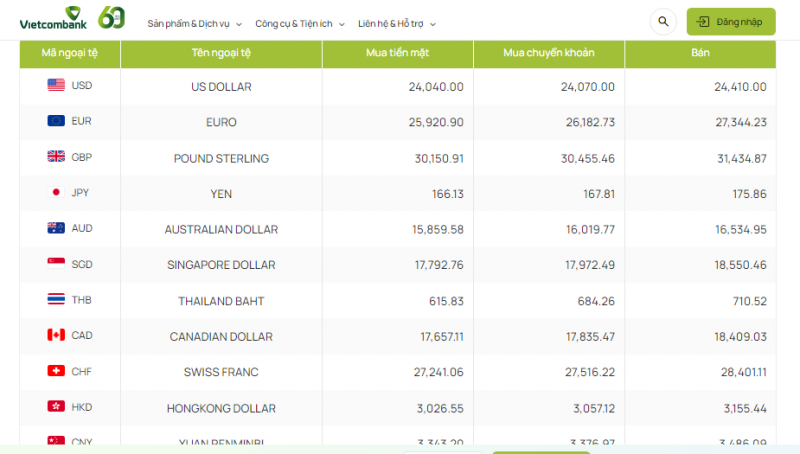The width and height of the screenshot is (800, 454).
Task: Click the Bán column header
Action: click(x=700, y=53)
